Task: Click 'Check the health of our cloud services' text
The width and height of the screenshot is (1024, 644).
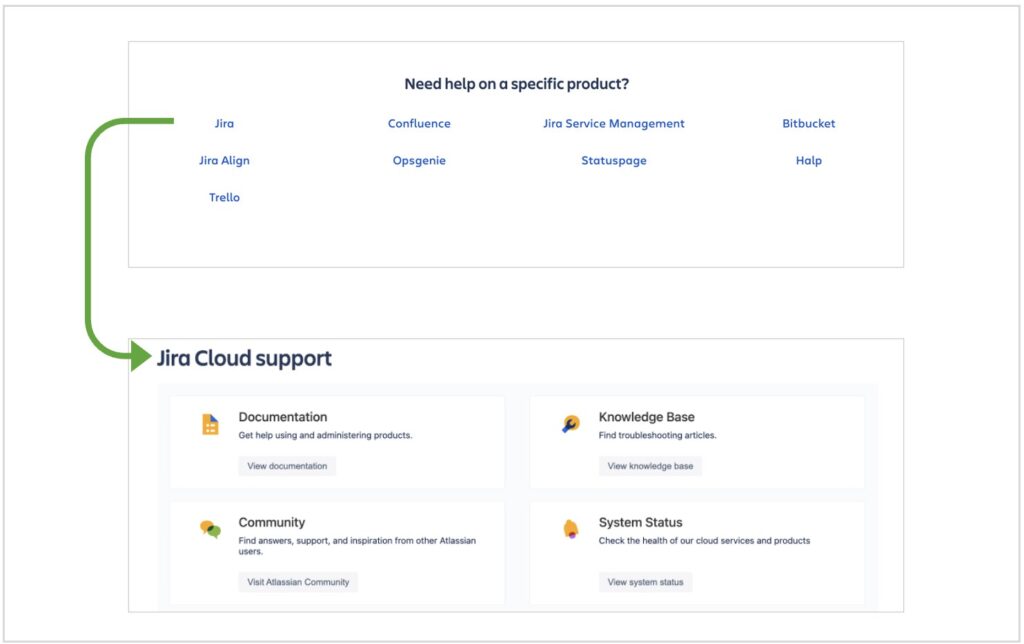Action: 704,541
